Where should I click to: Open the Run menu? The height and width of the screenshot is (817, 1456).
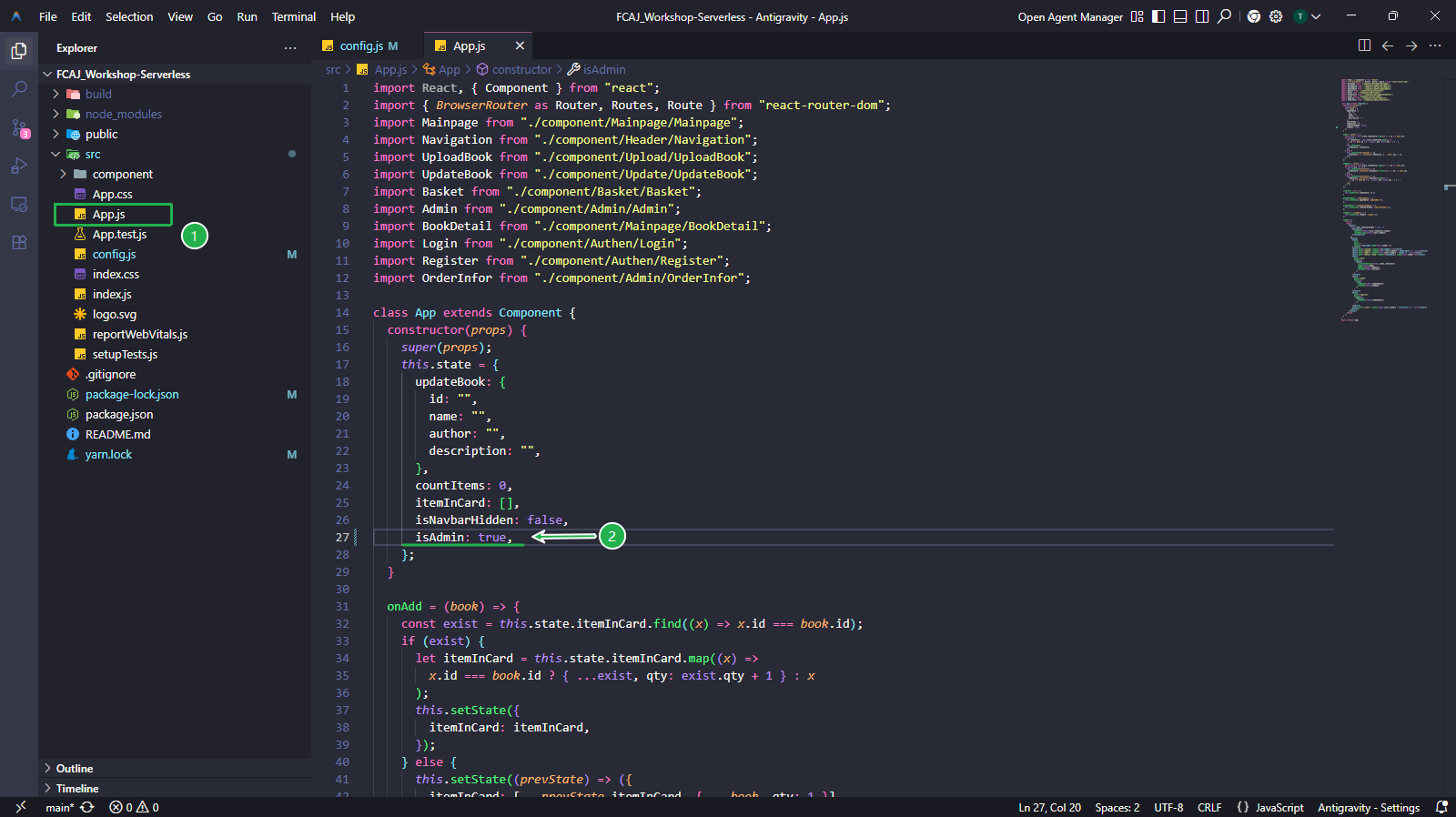click(x=247, y=16)
